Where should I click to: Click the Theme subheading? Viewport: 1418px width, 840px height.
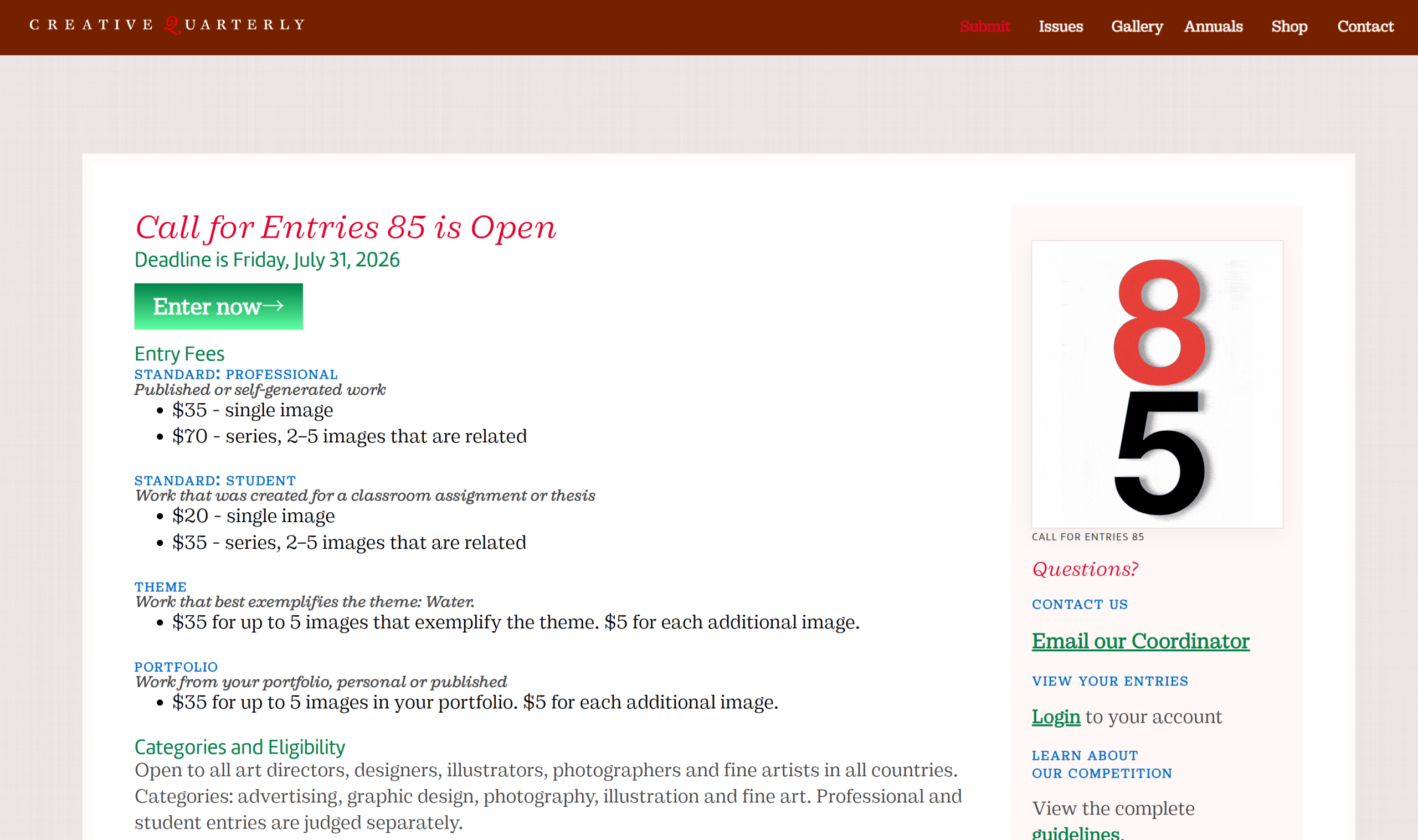[160, 587]
